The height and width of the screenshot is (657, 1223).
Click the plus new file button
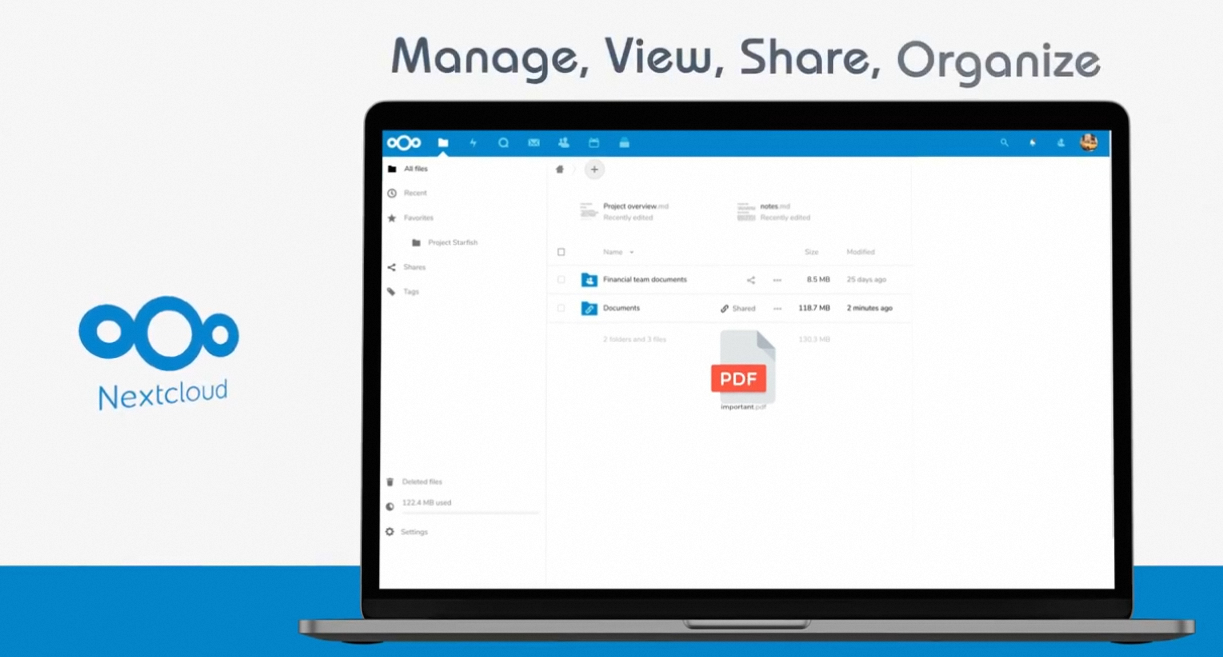tap(594, 170)
